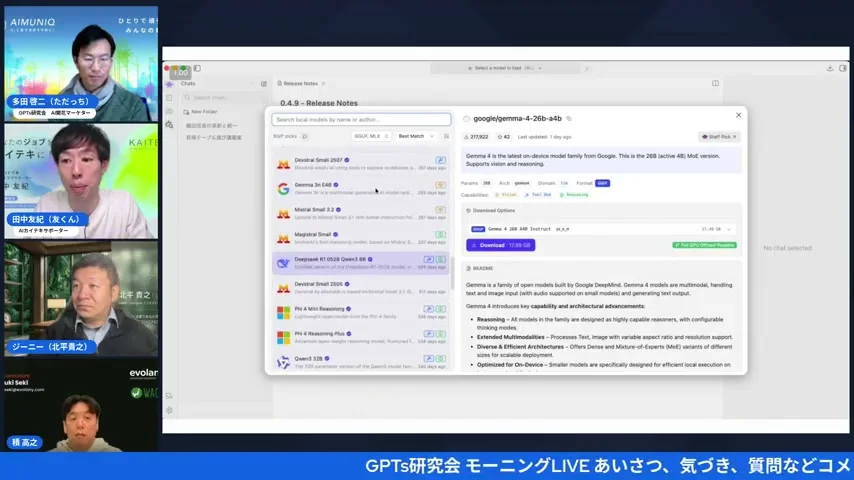Viewport: 854px width, 480px height.
Task: Click the reasoning badge on Magistral Small
Action: [440, 234]
